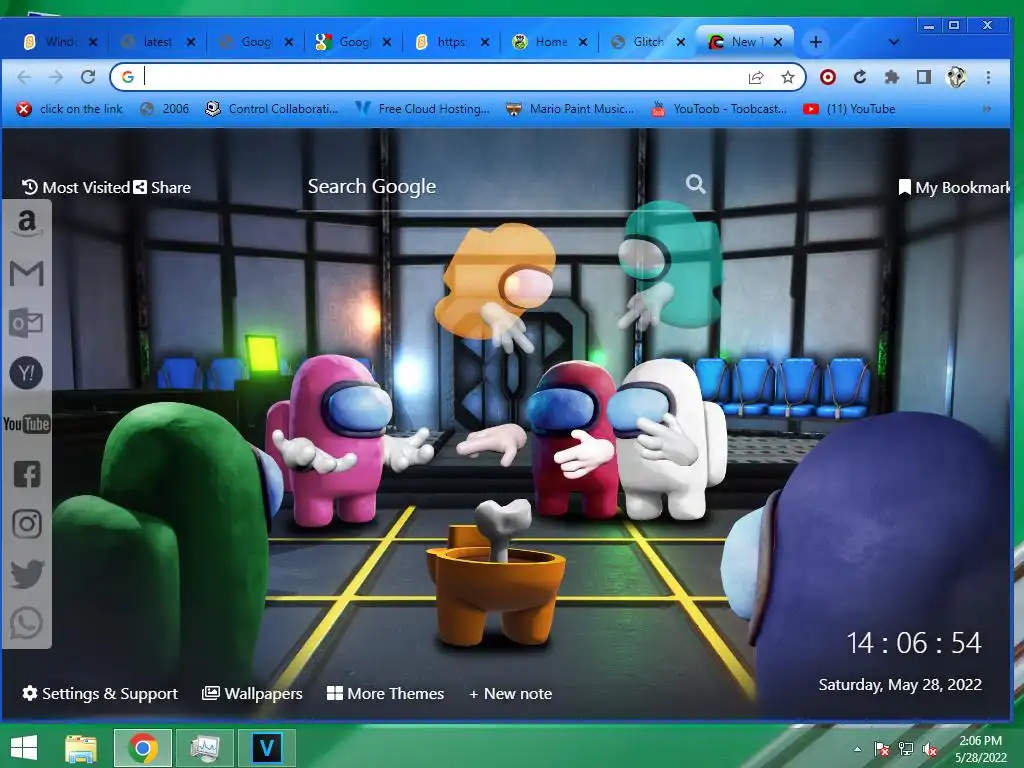Screen dimensions: 1024x768
Task: Open the system monitor taskbar app
Action: pyautogui.click(x=205, y=748)
